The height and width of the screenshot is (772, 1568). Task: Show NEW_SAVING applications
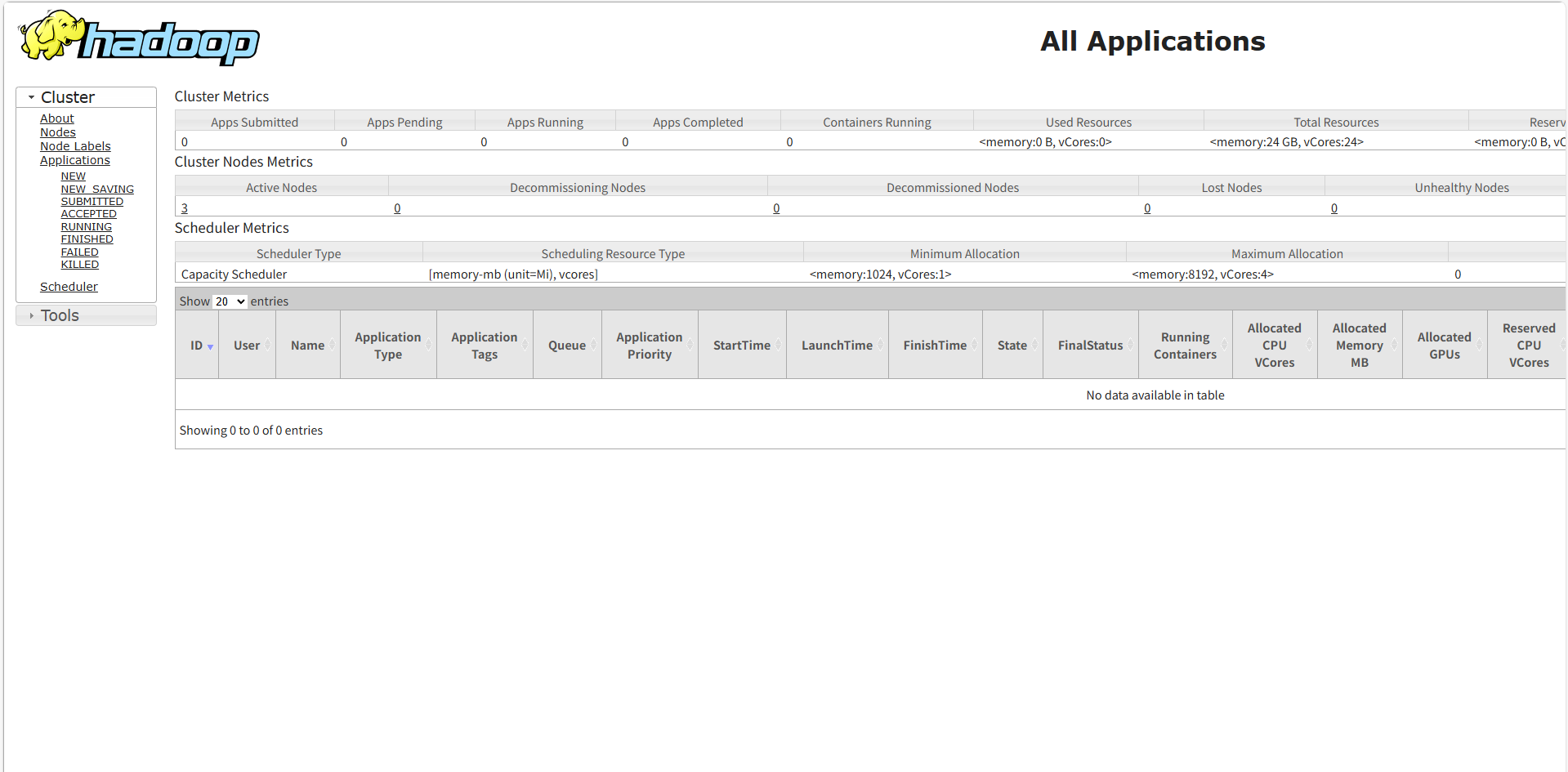coord(97,190)
